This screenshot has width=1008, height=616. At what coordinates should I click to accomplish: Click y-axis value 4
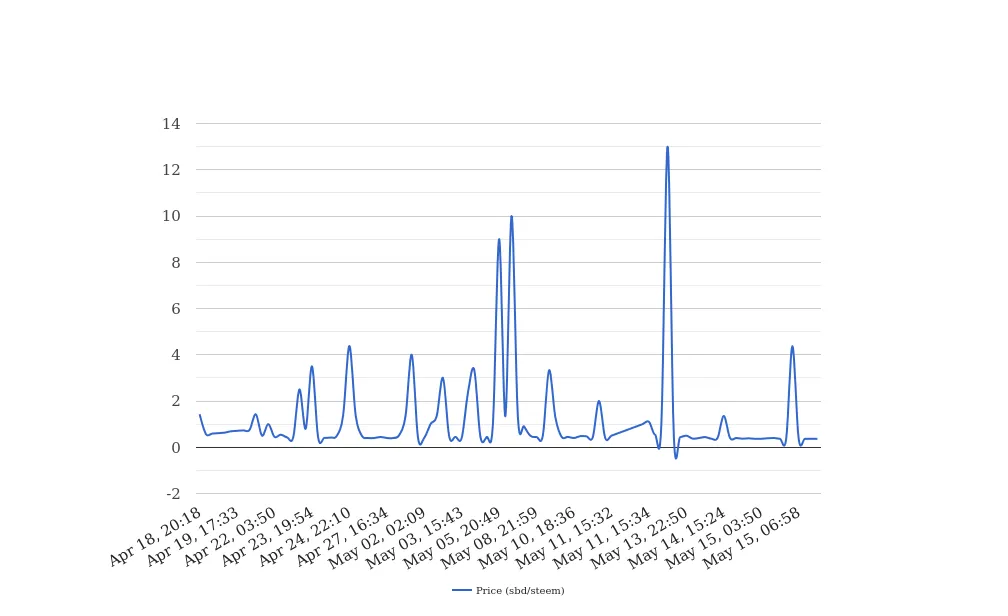176,355
